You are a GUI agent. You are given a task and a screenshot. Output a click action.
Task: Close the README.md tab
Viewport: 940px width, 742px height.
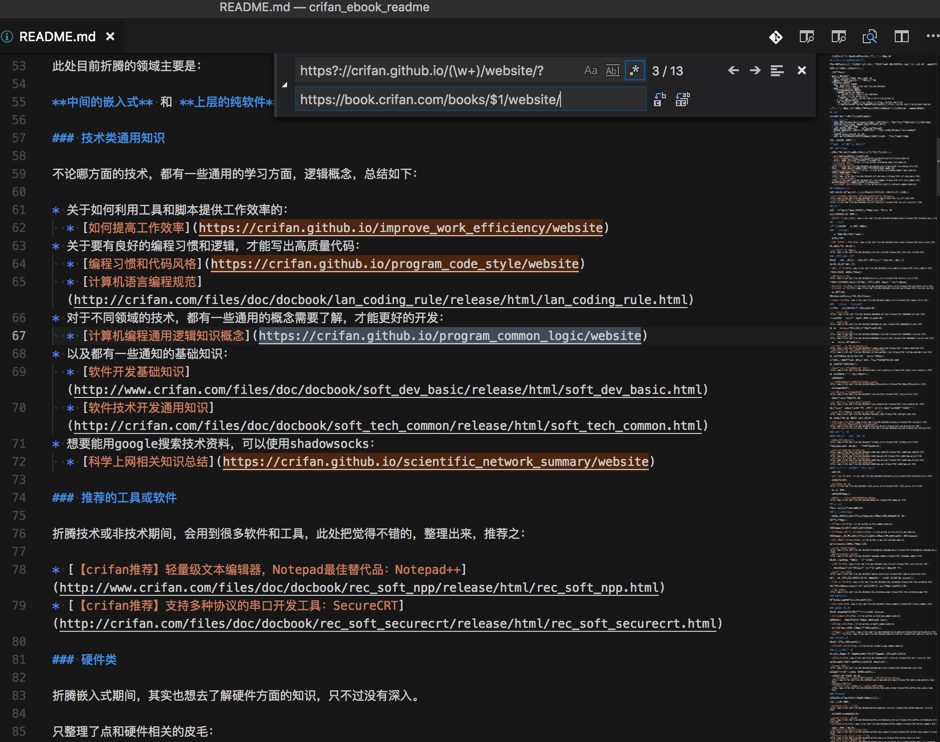coord(110,37)
